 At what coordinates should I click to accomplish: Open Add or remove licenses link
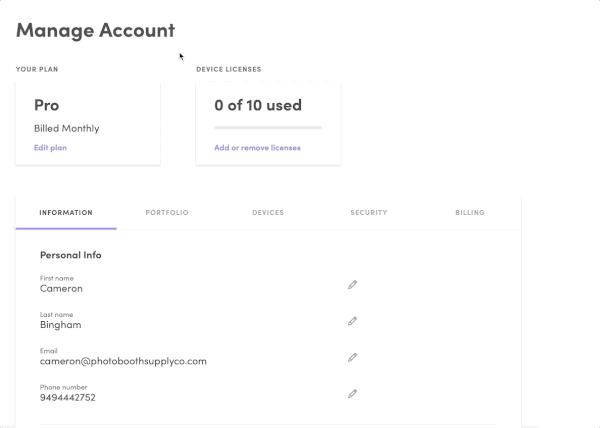click(257, 148)
